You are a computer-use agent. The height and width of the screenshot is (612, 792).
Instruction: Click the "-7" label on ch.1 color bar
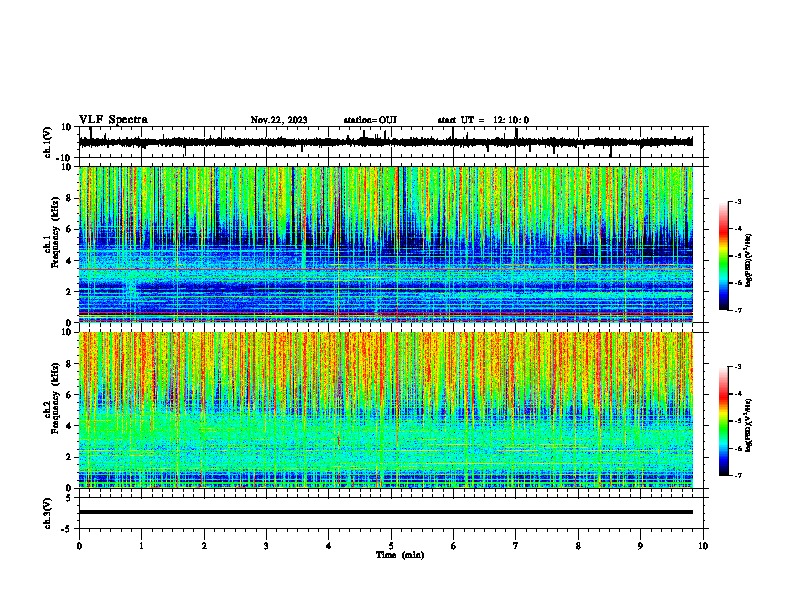coord(738,310)
